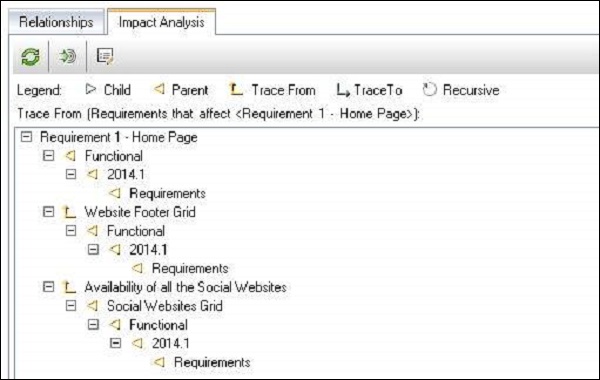Switch to the Relationships tab
The width and height of the screenshot is (600, 380).
(56, 22)
